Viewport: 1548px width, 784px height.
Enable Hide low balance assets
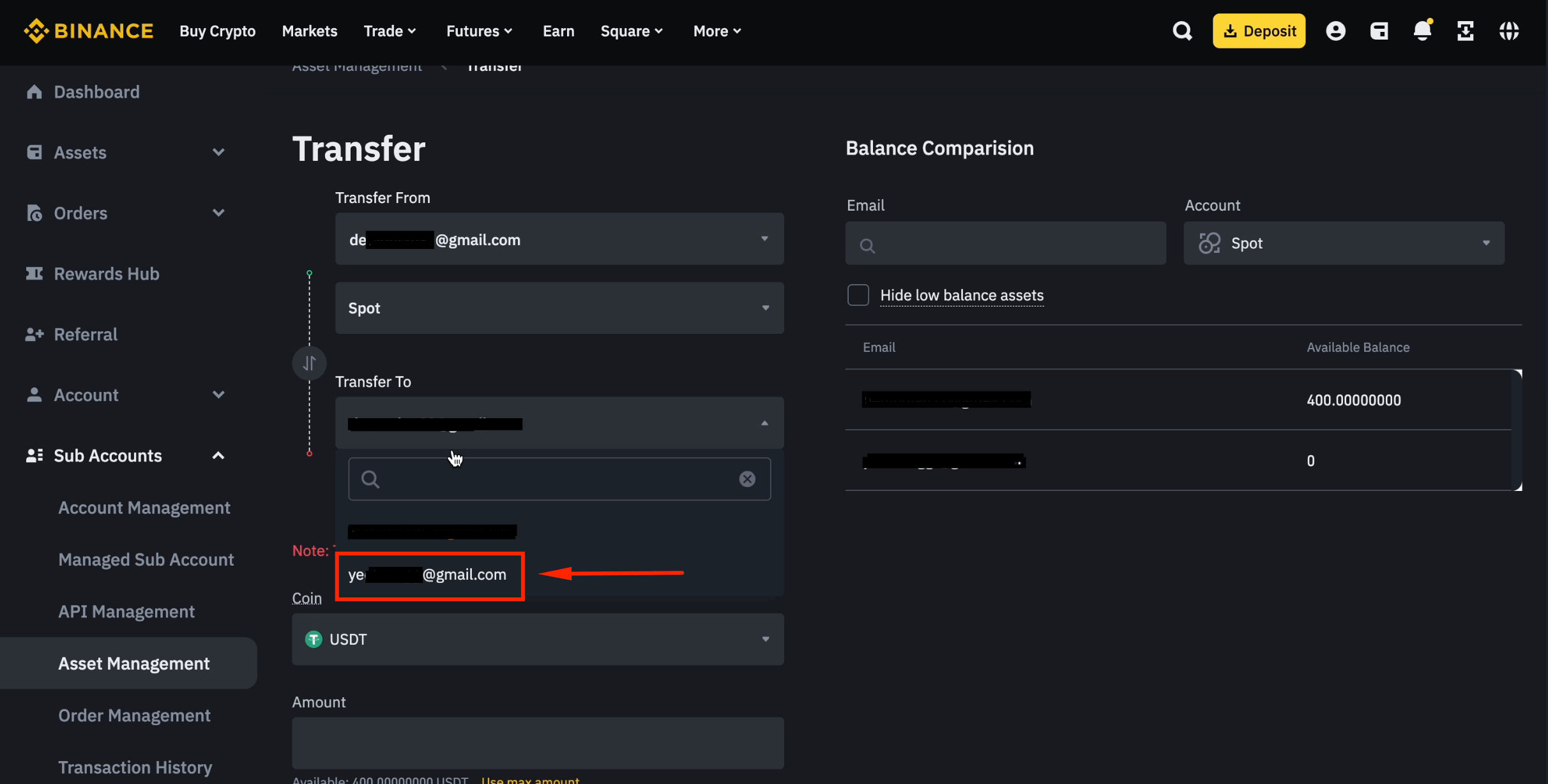[x=858, y=295]
